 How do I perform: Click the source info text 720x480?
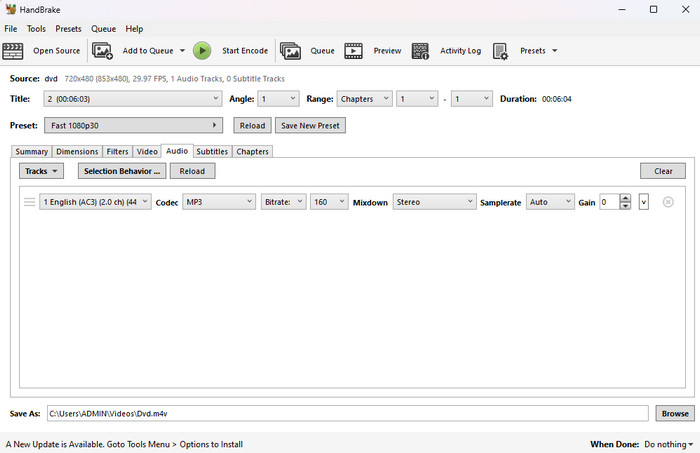point(175,79)
